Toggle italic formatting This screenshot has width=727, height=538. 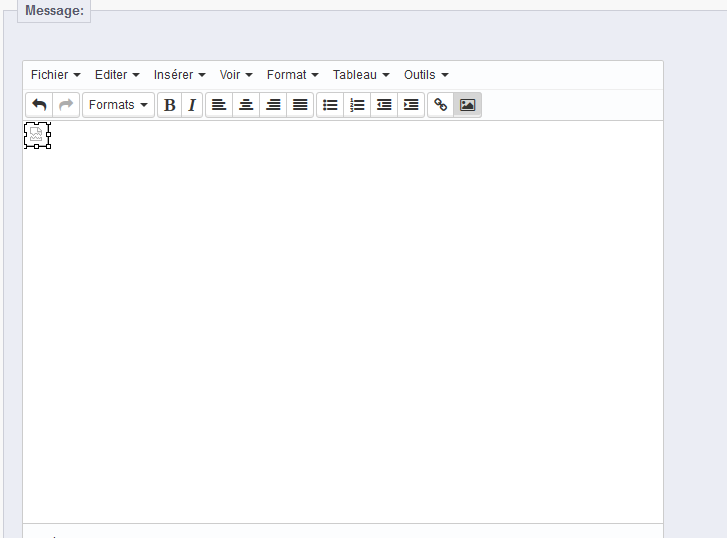pyautogui.click(x=192, y=105)
